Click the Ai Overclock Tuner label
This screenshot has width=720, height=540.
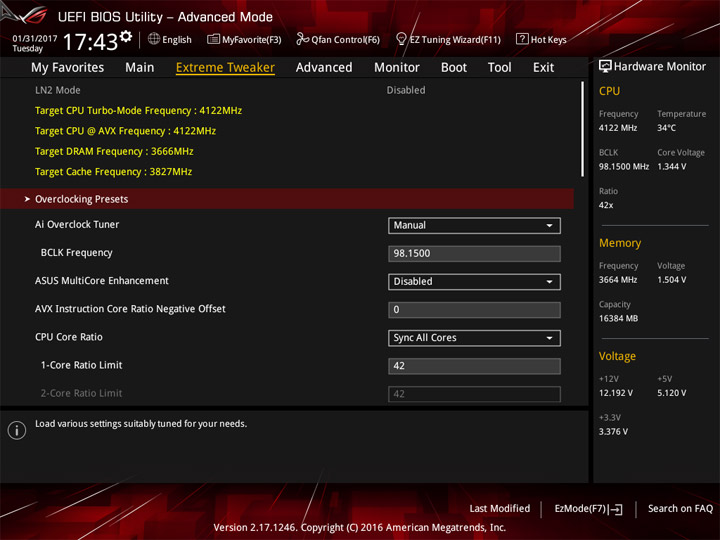point(77,224)
